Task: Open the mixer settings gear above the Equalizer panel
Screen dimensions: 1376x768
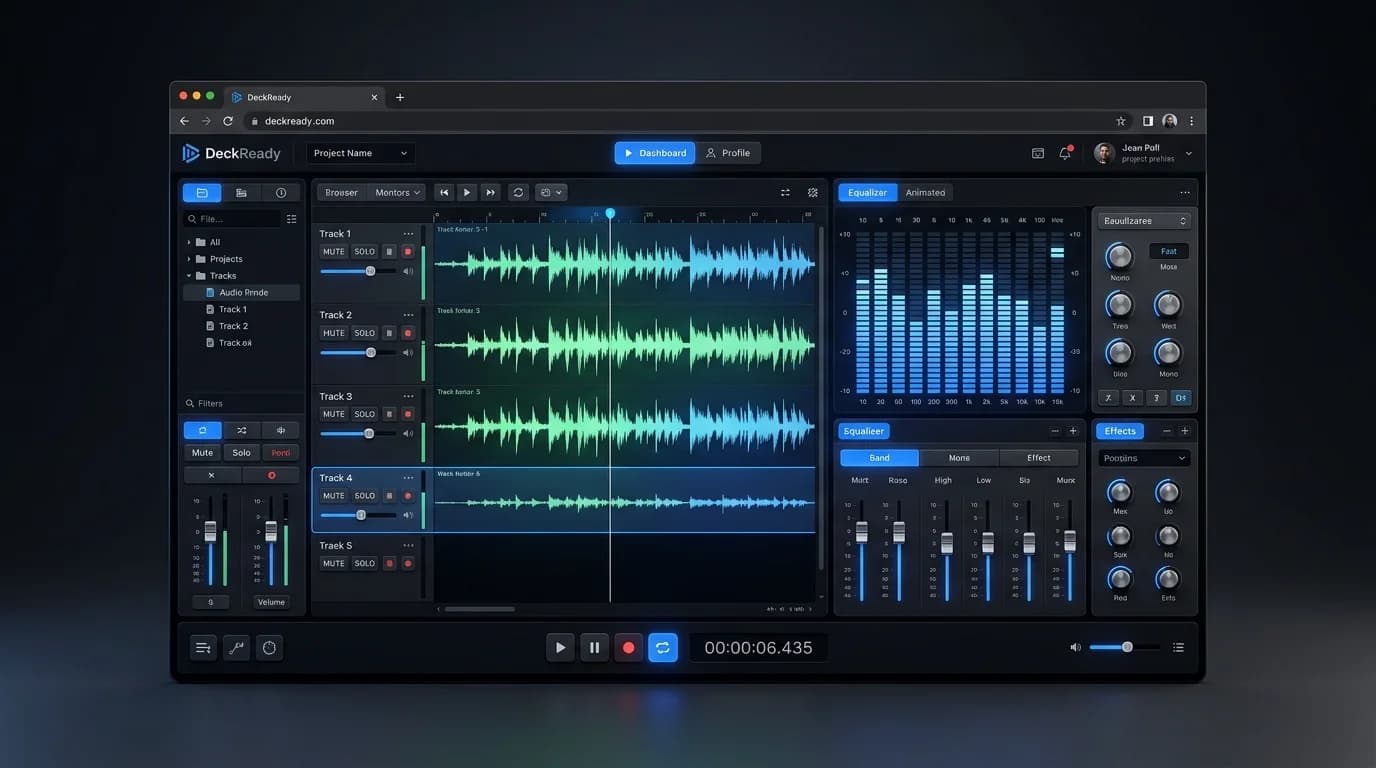Action: 812,192
